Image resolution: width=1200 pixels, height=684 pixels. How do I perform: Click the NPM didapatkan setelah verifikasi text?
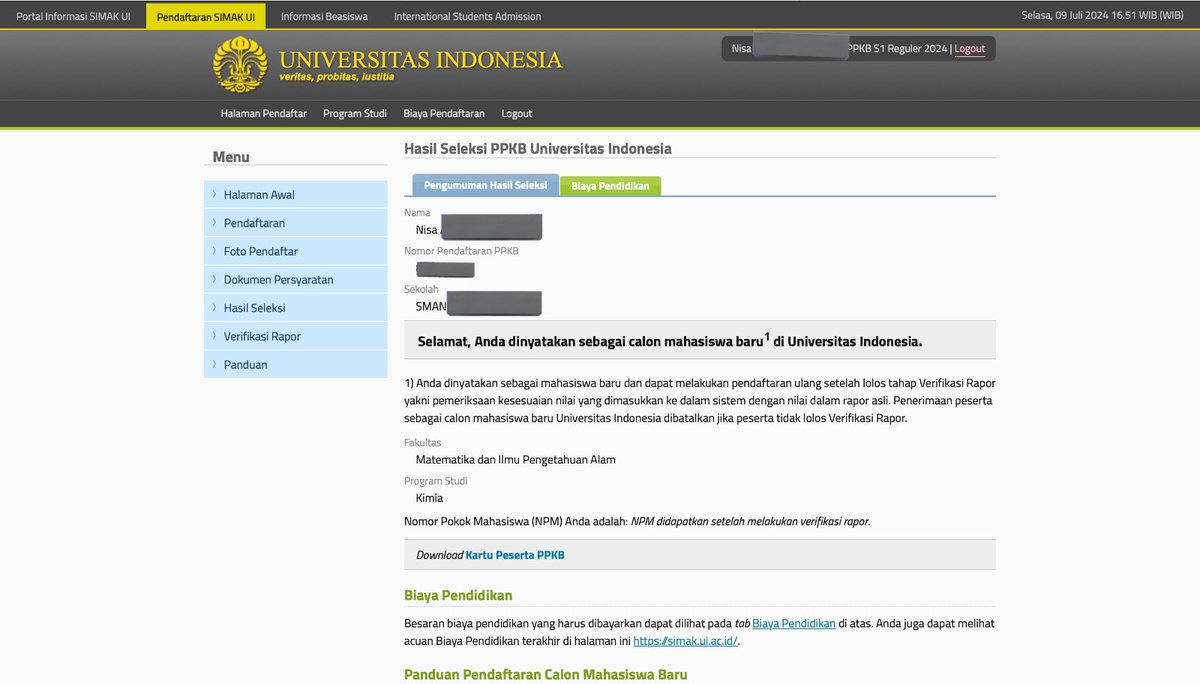(751, 521)
